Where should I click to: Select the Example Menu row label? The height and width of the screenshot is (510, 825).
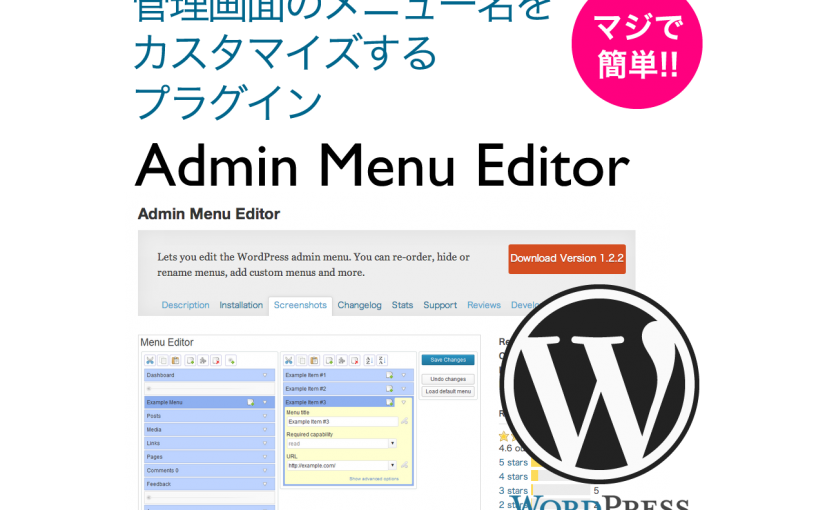pyautogui.click(x=165, y=402)
